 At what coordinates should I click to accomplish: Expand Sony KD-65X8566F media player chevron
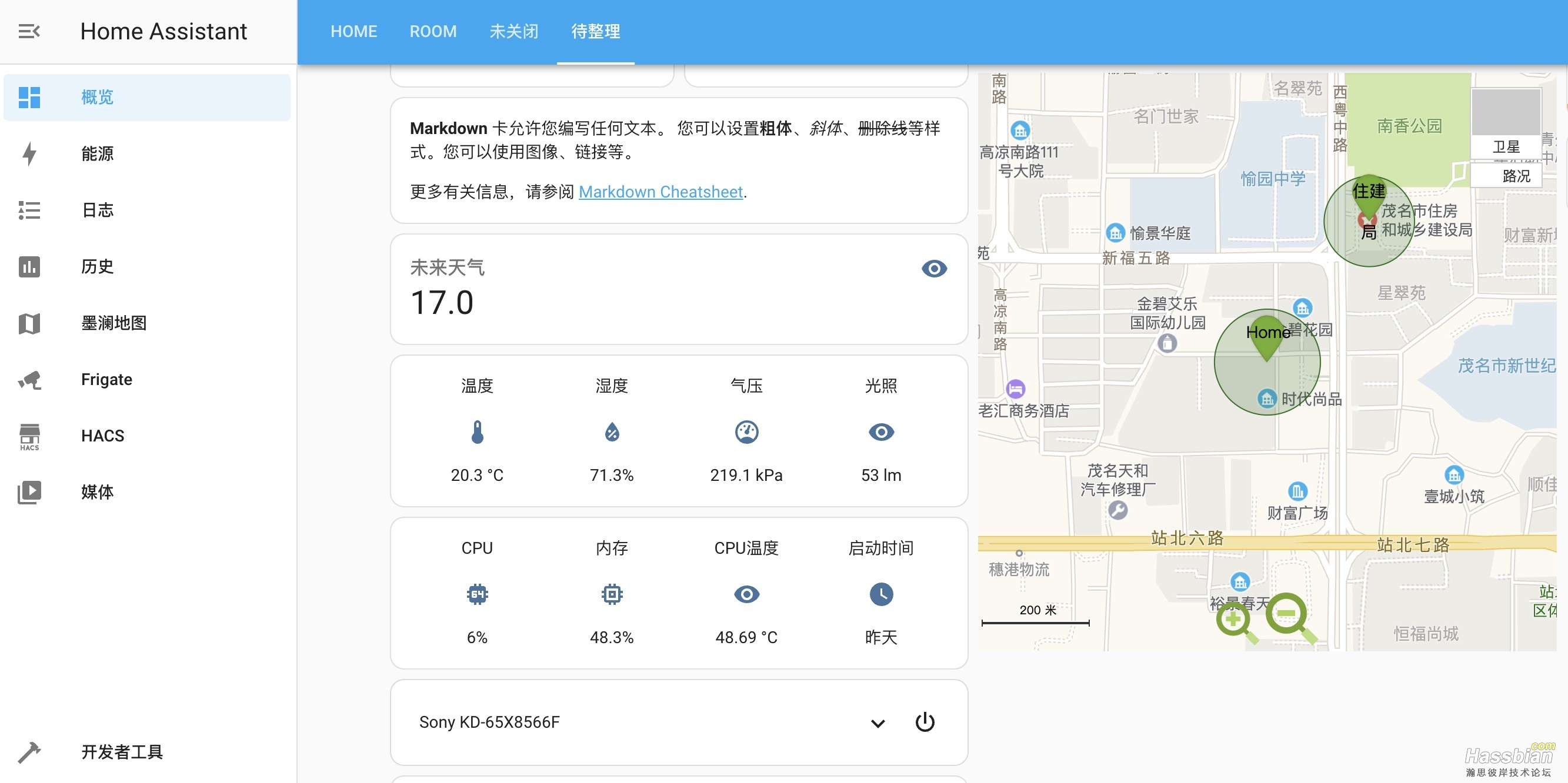pyautogui.click(x=877, y=724)
